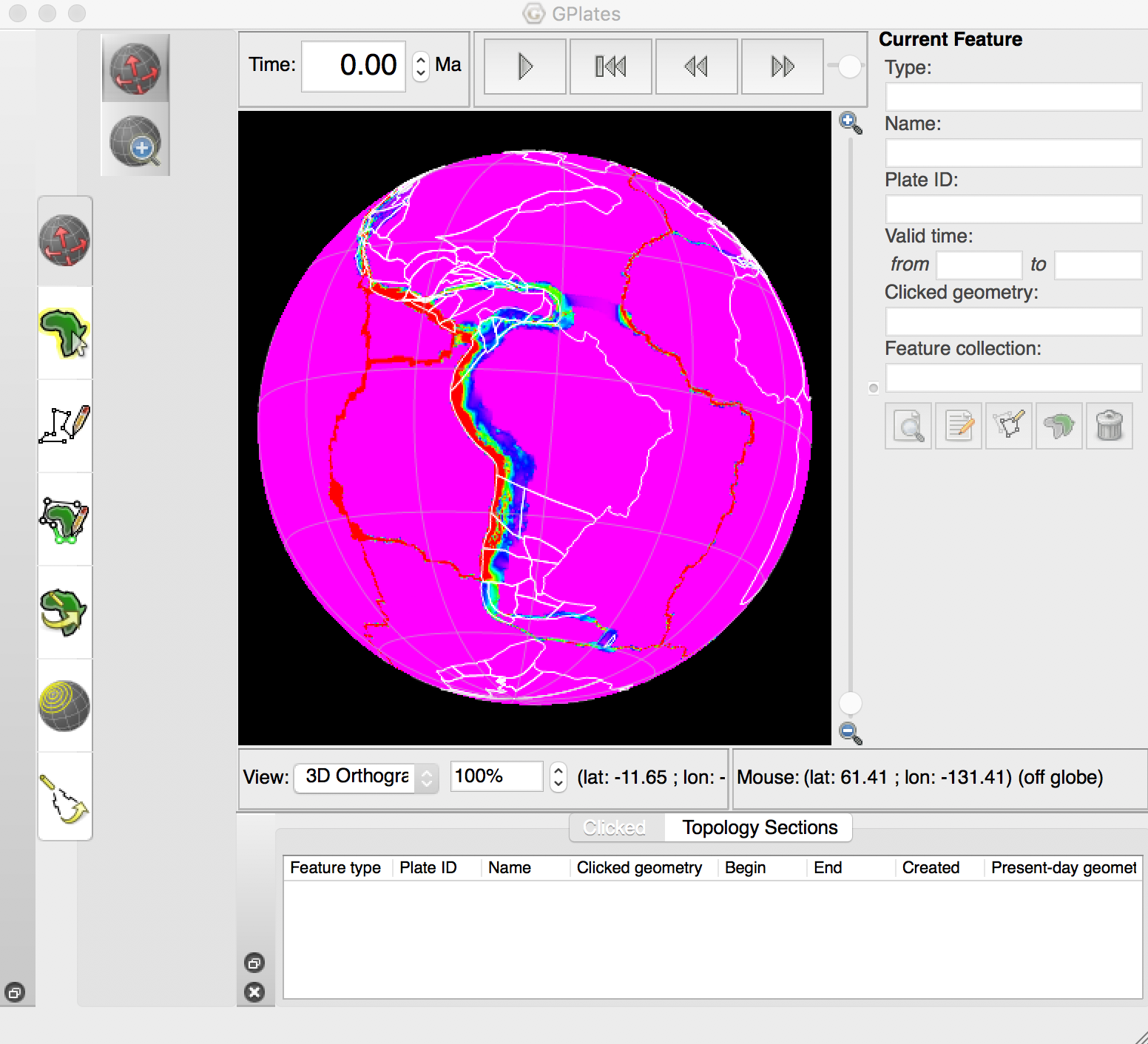The height and width of the screenshot is (1044, 1148).
Task: Click the Present-day geometry column header
Action: click(x=1064, y=867)
